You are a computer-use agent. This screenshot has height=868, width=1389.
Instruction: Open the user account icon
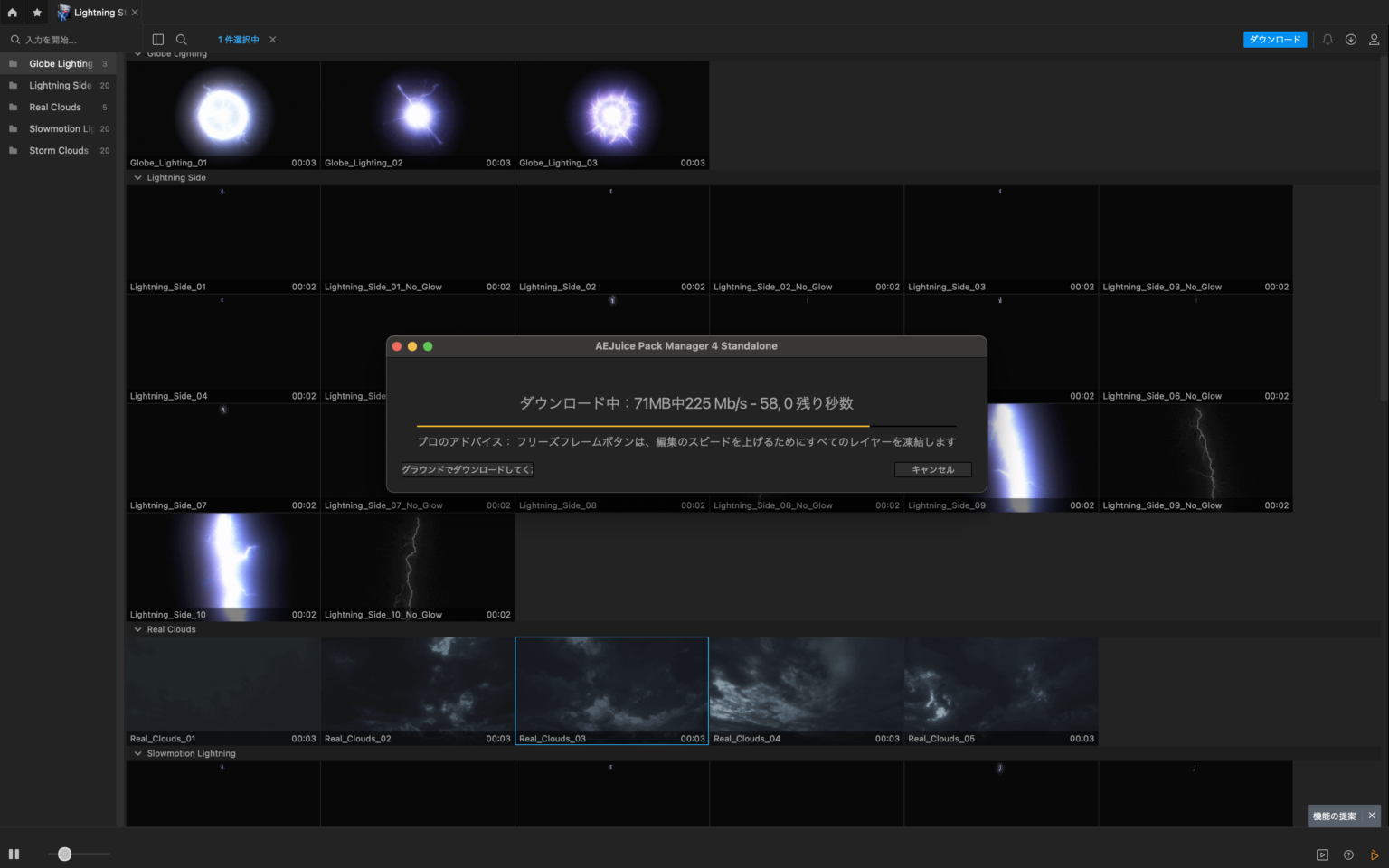pyautogui.click(x=1374, y=40)
